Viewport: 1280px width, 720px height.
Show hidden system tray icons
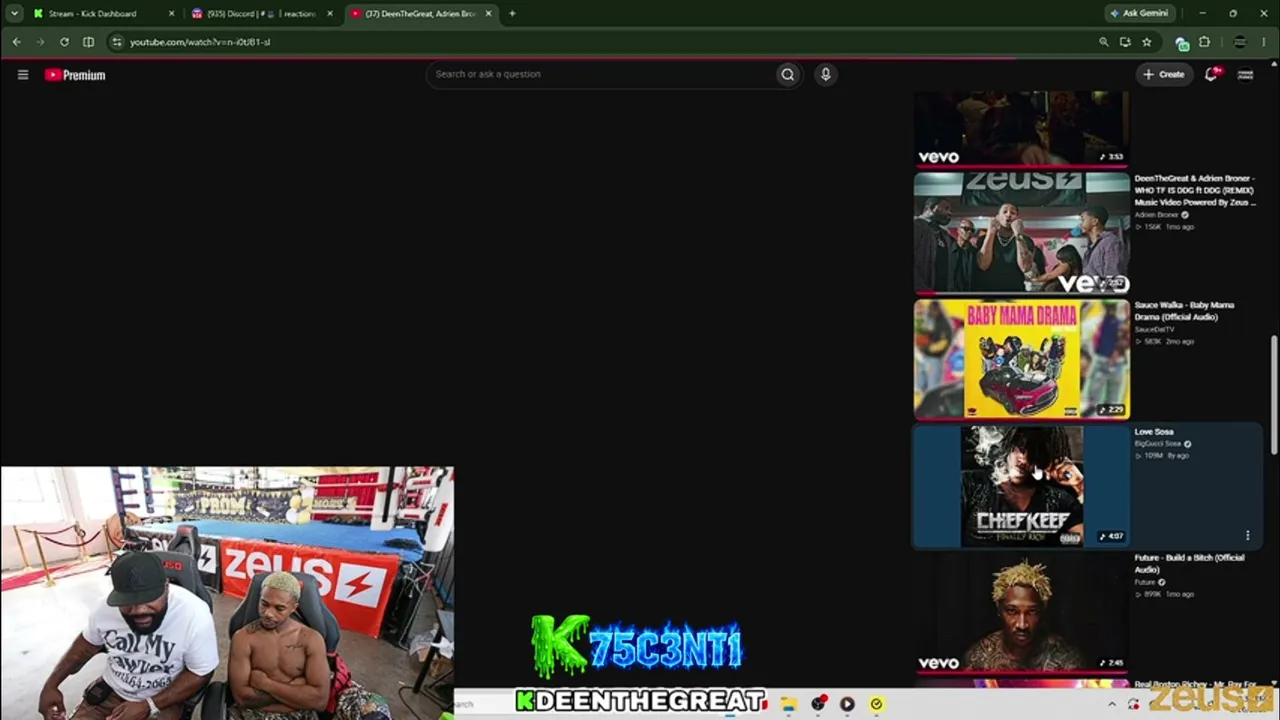1111,704
